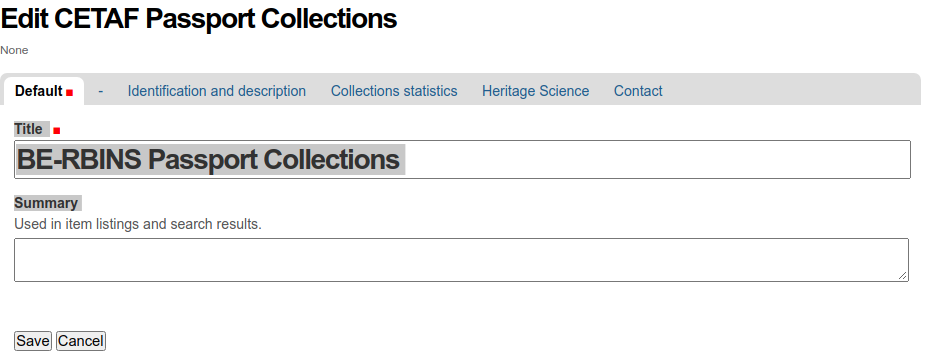Screen dimensions: 946x364
Task: Click the Edit CETAF Passport Collections heading
Action: (x=198, y=19)
